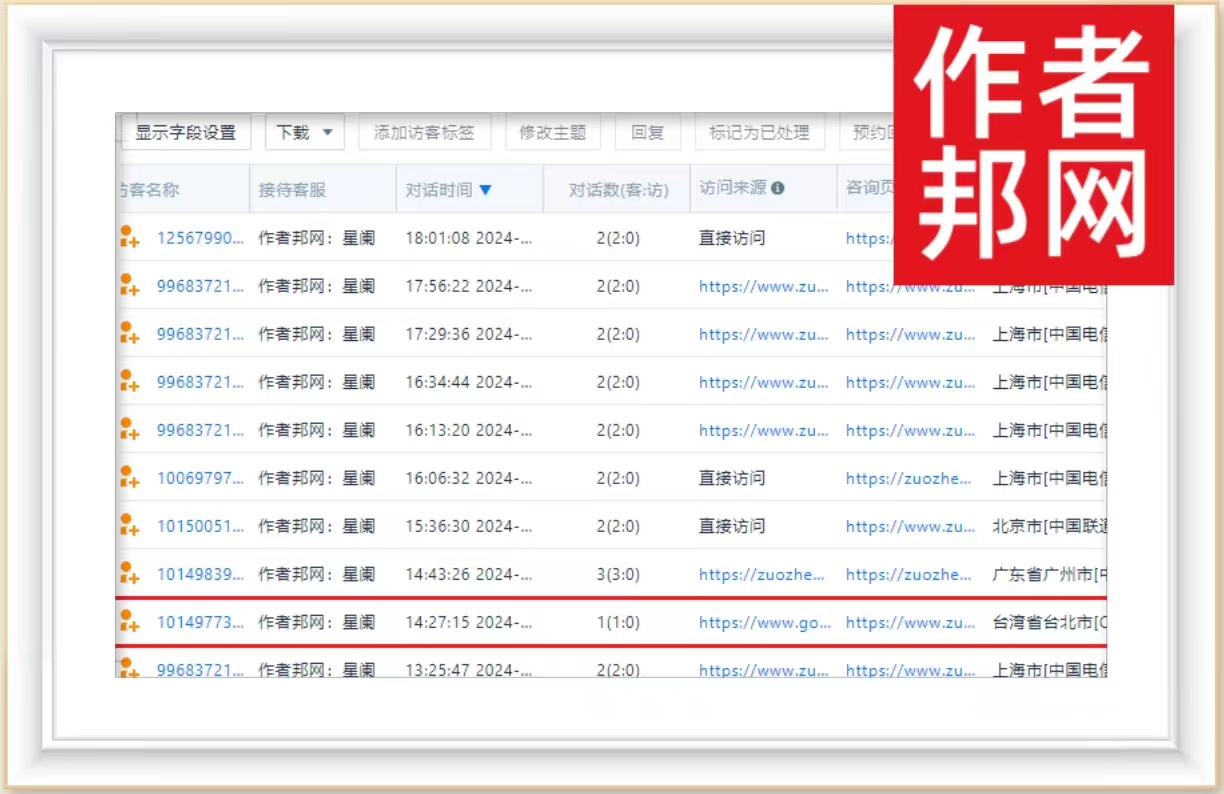This screenshot has height=794, width=1224.
Task: Click the add-visitor icon in the 17:56:22 row
Action: 128,286
